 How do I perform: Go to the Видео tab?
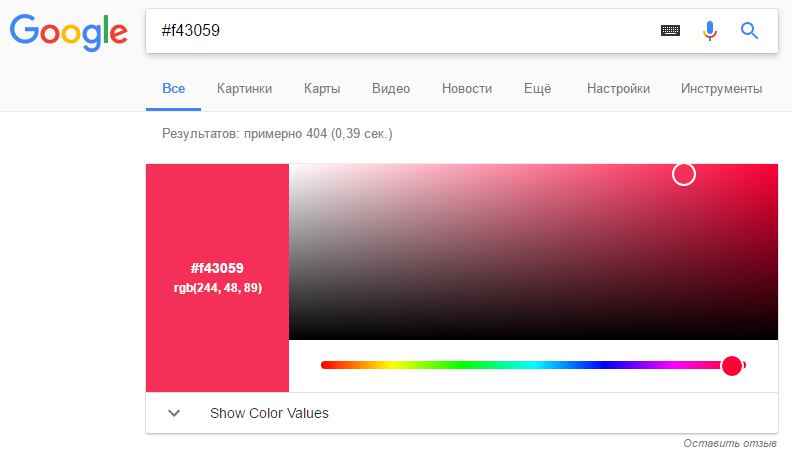391,89
